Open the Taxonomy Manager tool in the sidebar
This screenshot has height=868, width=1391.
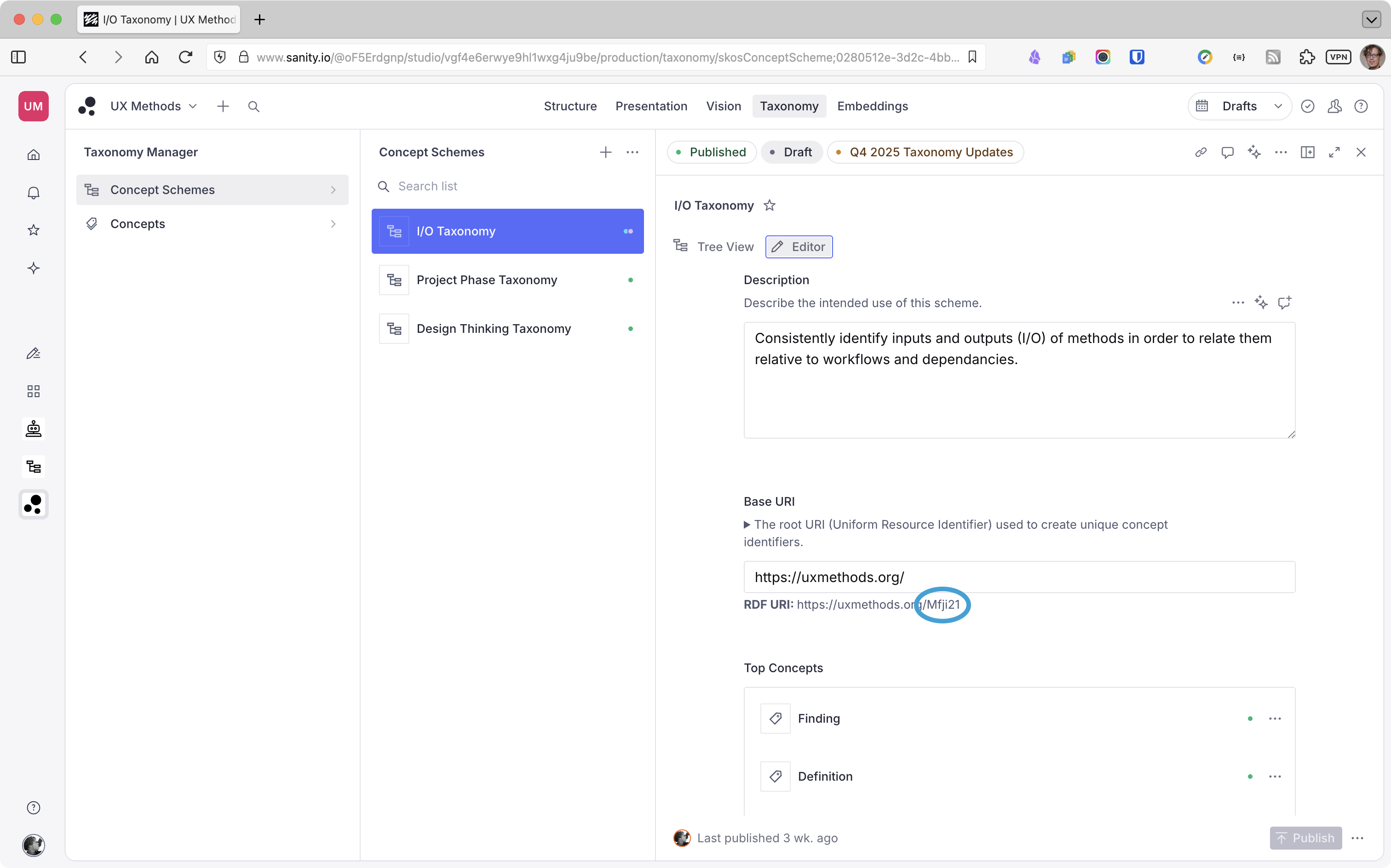(33, 467)
